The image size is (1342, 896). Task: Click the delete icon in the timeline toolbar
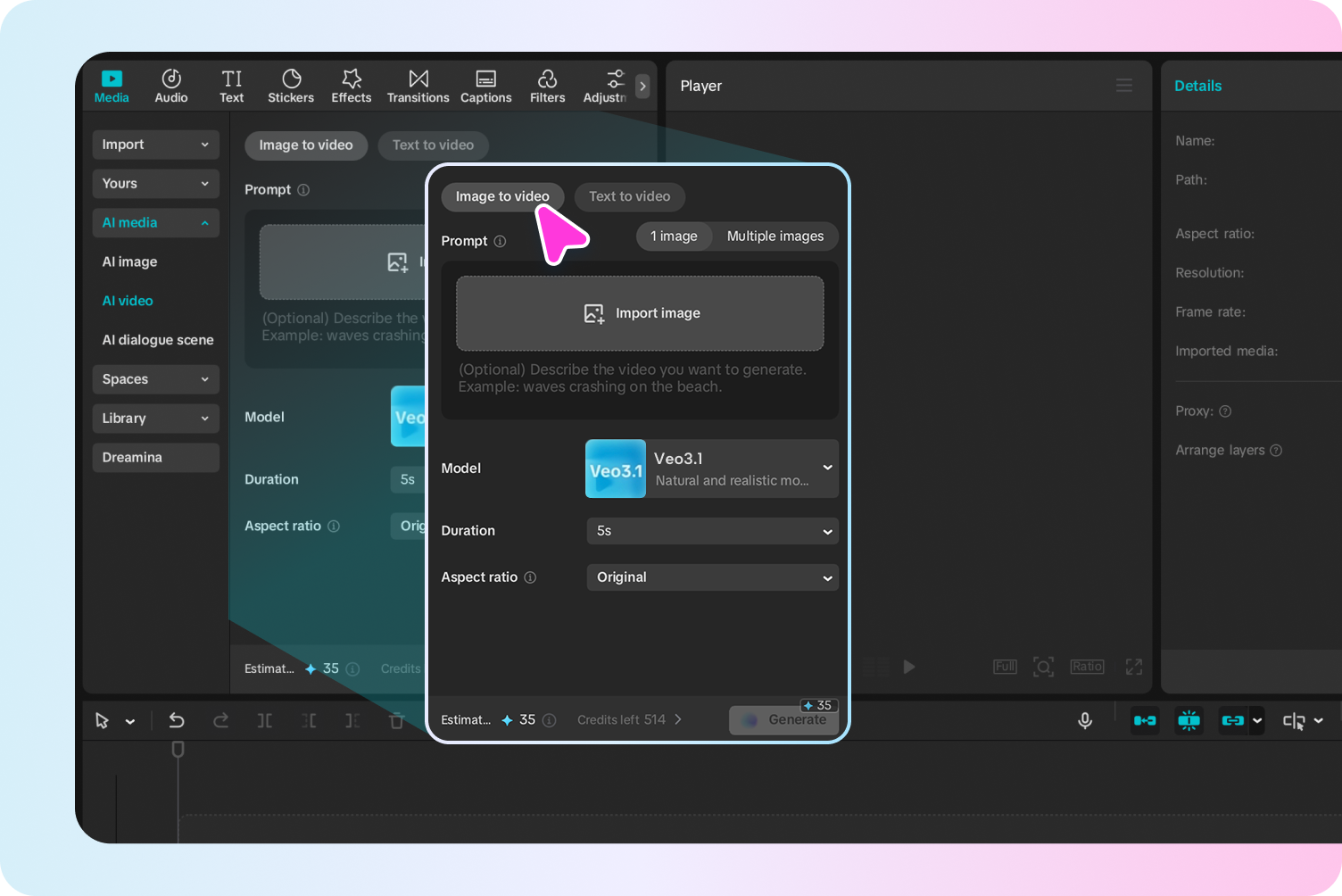click(x=396, y=720)
